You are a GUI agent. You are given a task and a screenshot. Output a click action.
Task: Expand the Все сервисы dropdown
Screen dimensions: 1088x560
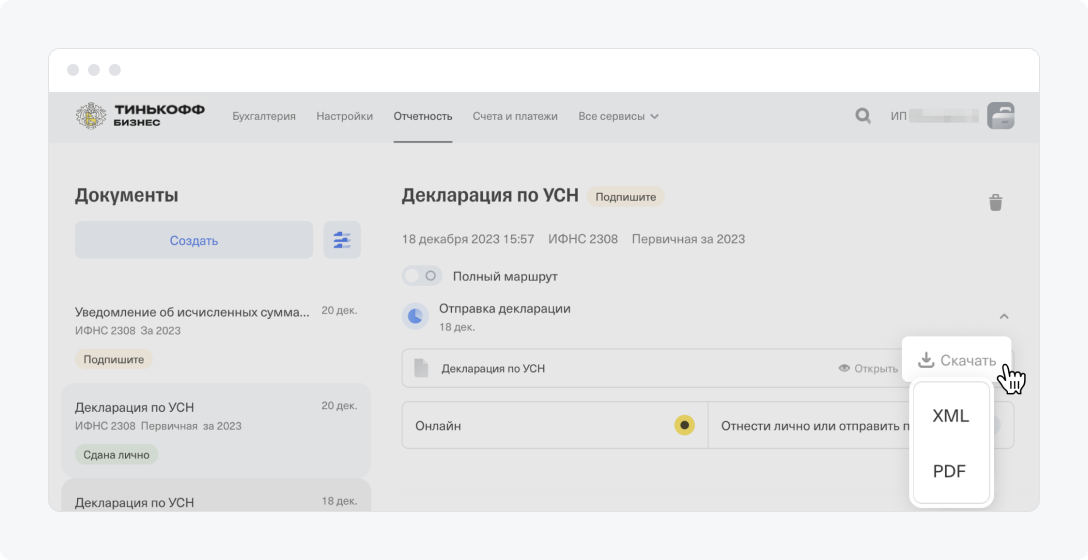pos(618,116)
